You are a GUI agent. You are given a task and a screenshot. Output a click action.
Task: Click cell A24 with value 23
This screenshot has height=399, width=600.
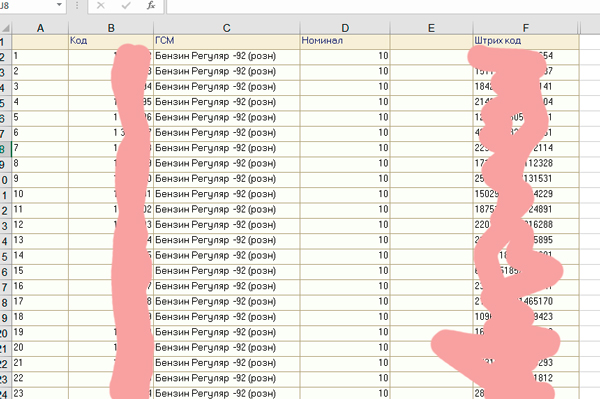(x=40, y=393)
